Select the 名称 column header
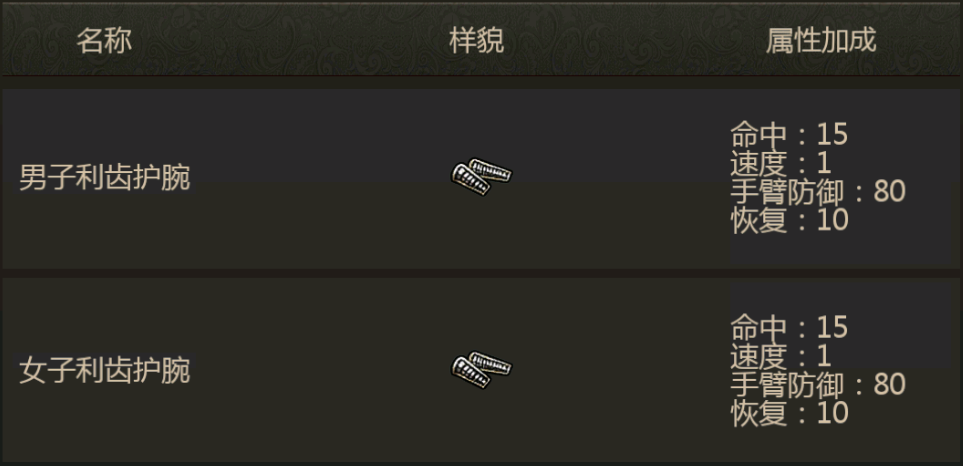 click(104, 41)
